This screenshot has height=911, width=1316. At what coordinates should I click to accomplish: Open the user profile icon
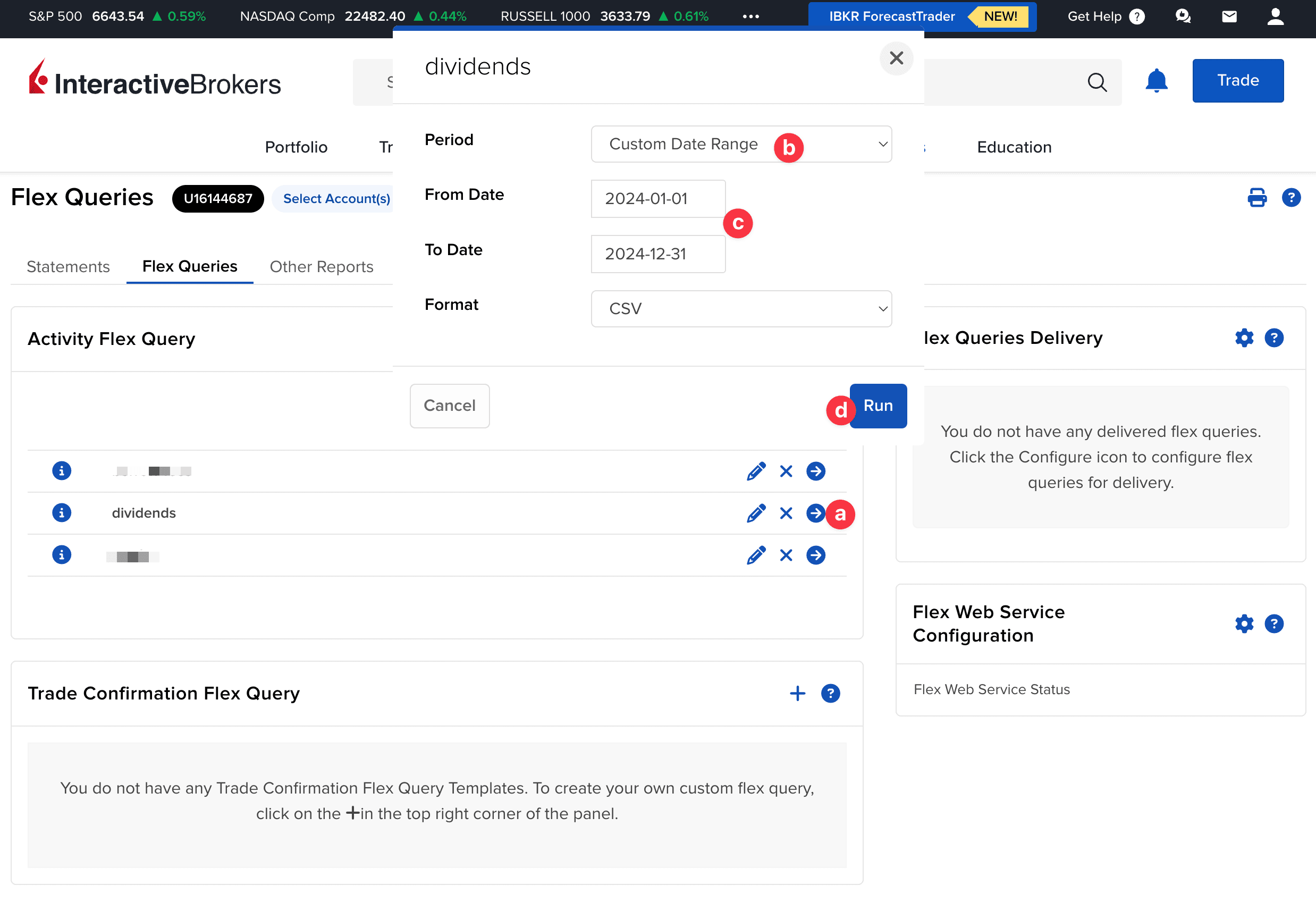tap(1276, 16)
